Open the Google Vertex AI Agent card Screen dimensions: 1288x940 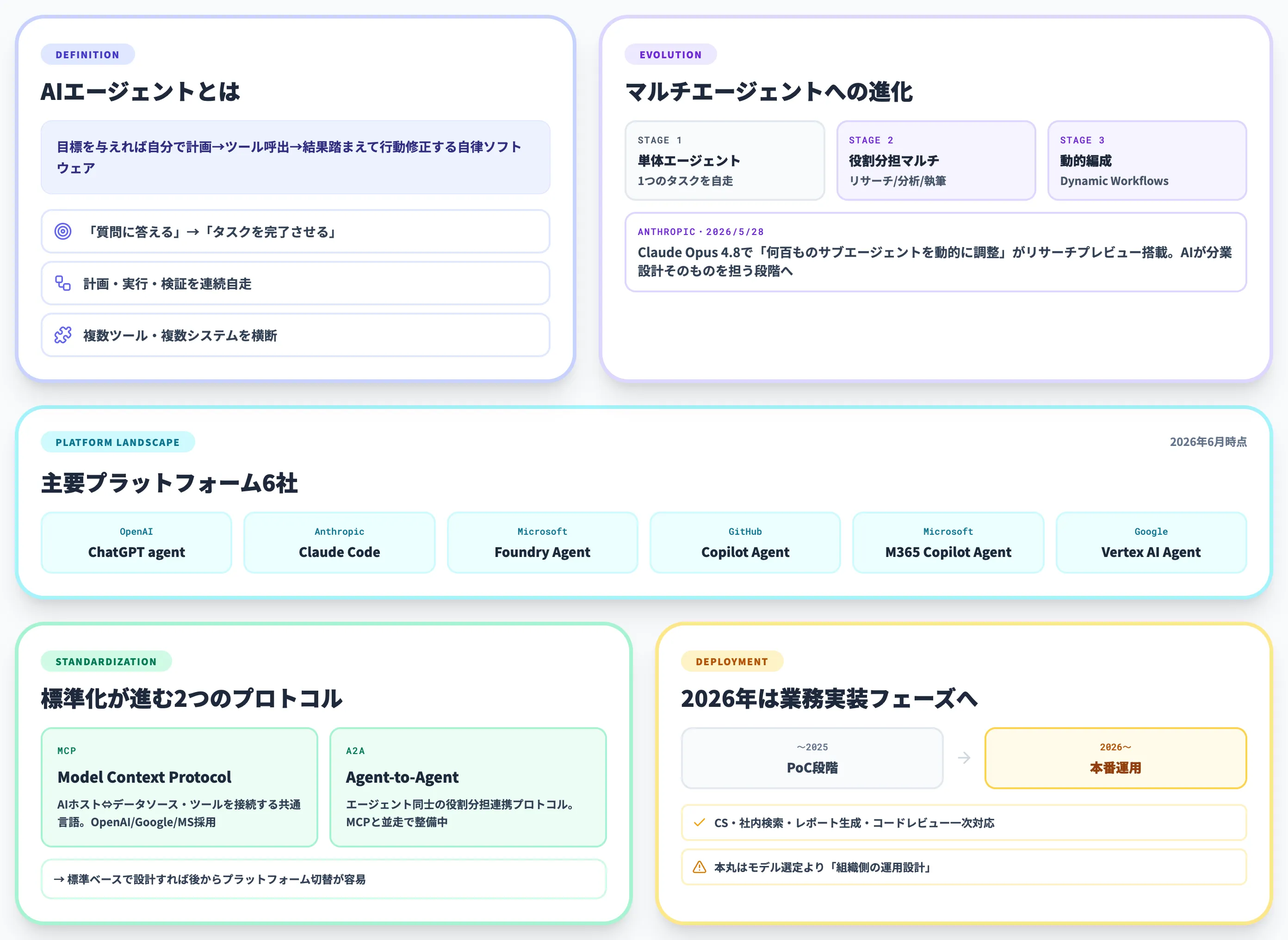[x=1151, y=542]
